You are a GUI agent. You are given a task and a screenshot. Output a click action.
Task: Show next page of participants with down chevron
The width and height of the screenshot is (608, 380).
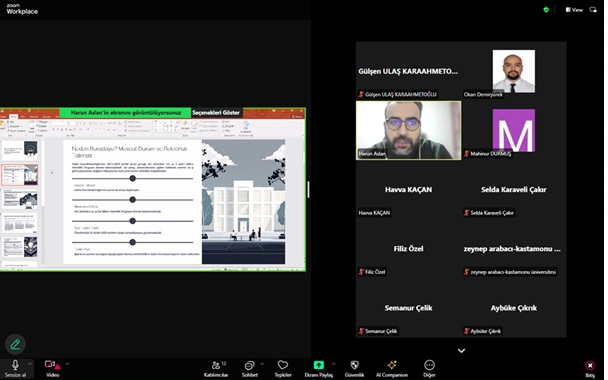[x=461, y=351]
